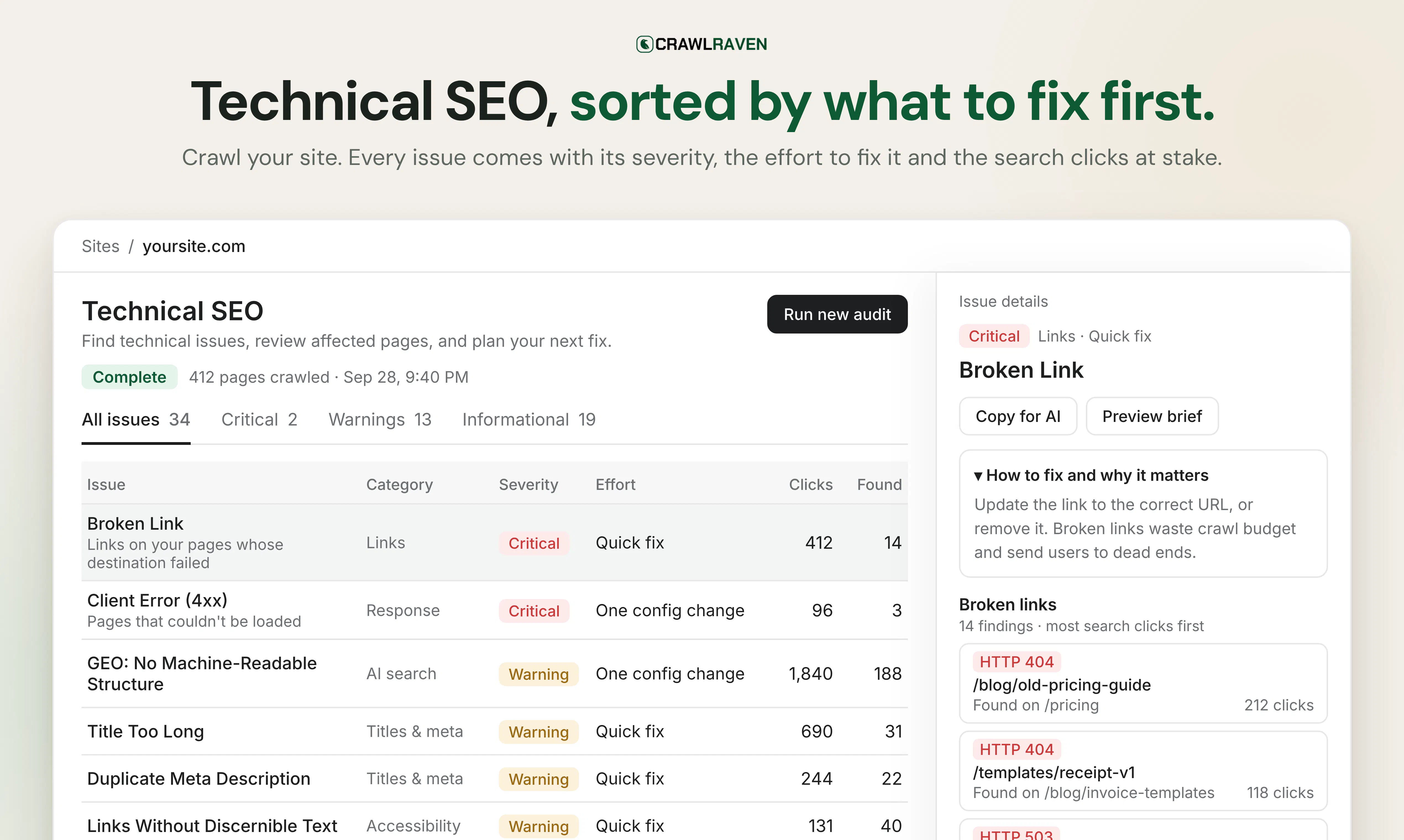Sort by the Effort column header
The image size is (1404, 840).
[x=615, y=485]
